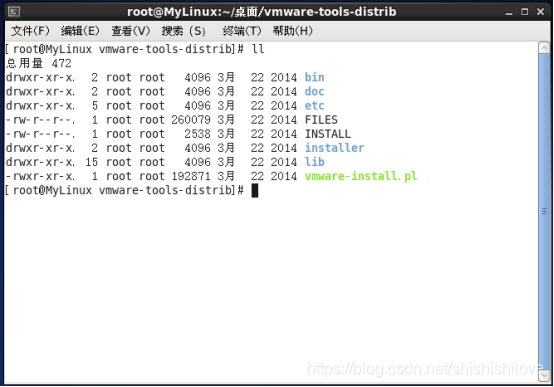Click the file size 2538
The image size is (554, 387).
coord(198,134)
